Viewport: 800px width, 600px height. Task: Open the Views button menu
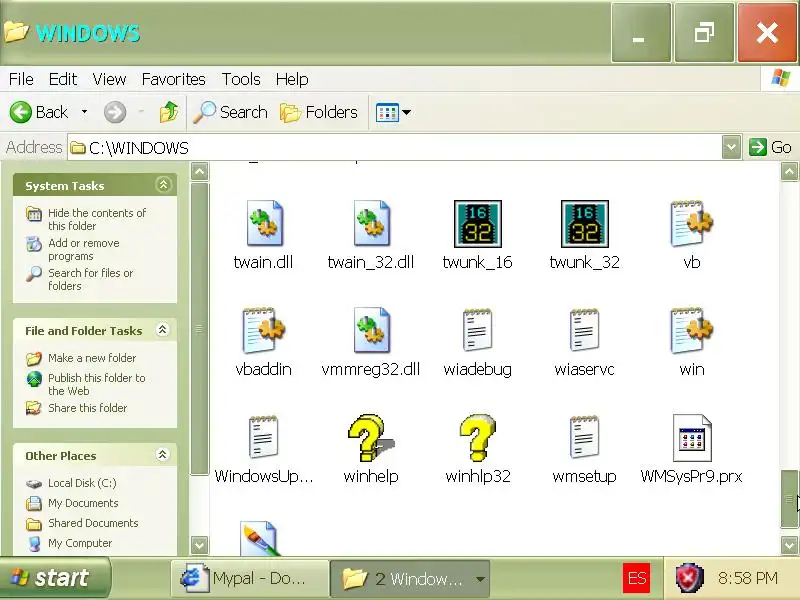(x=393, y=112)
